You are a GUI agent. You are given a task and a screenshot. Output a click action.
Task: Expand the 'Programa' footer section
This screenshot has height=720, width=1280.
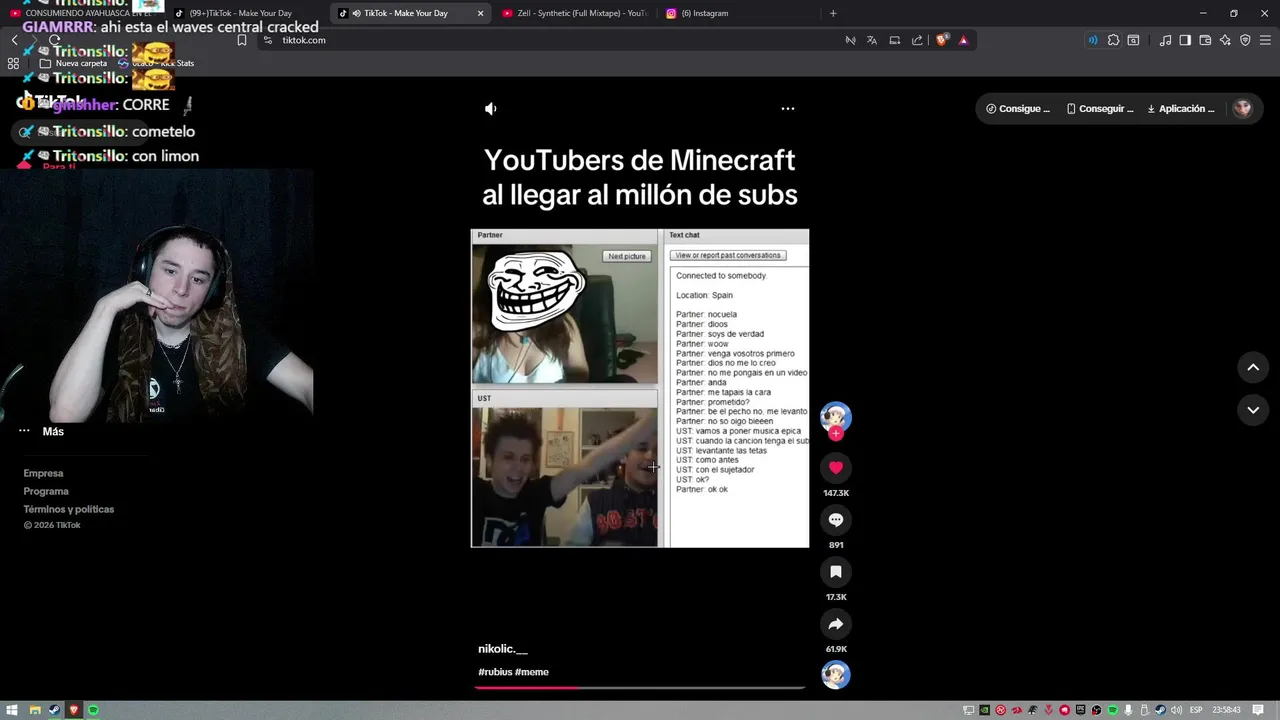click(46, 491)
